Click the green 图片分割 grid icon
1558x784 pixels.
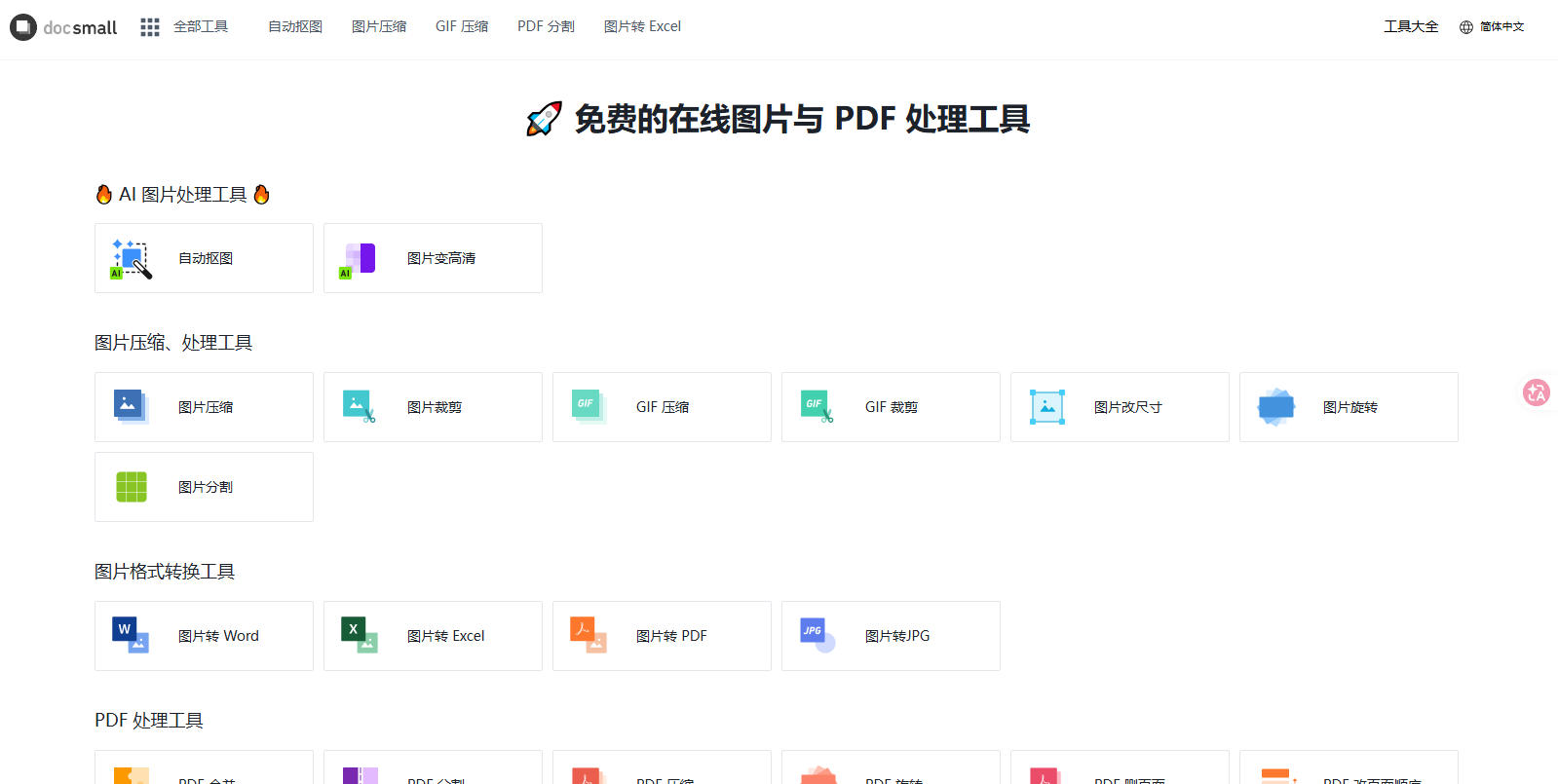(131, 487)
